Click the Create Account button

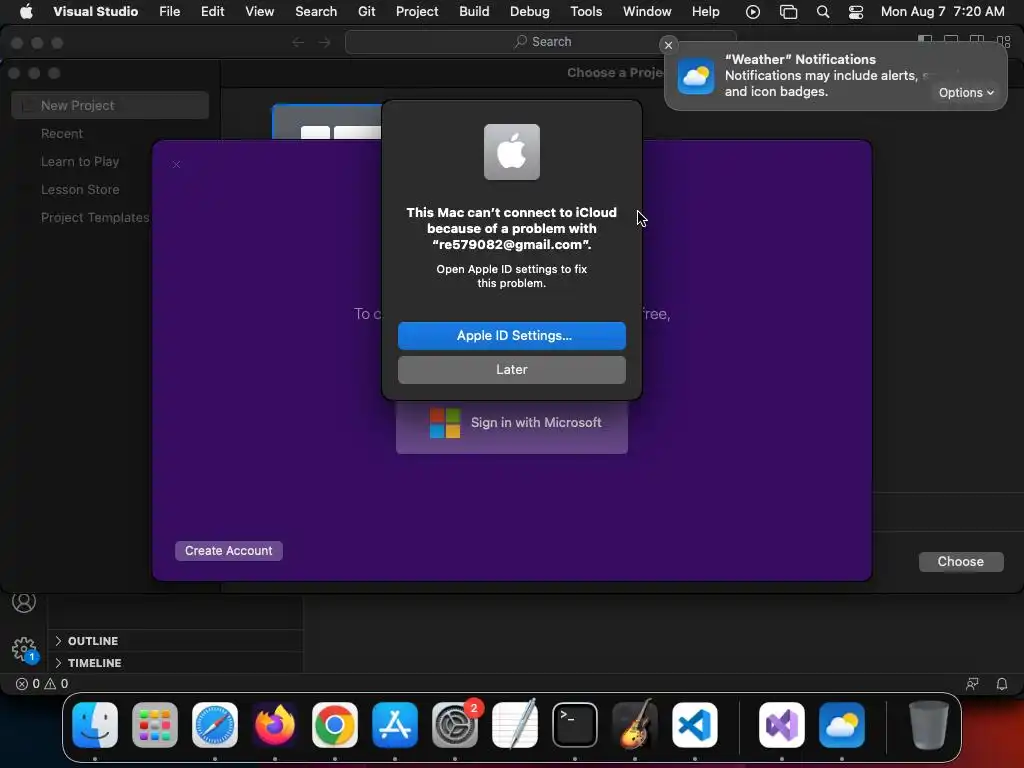pyautogui.click(x=229, y=551)
